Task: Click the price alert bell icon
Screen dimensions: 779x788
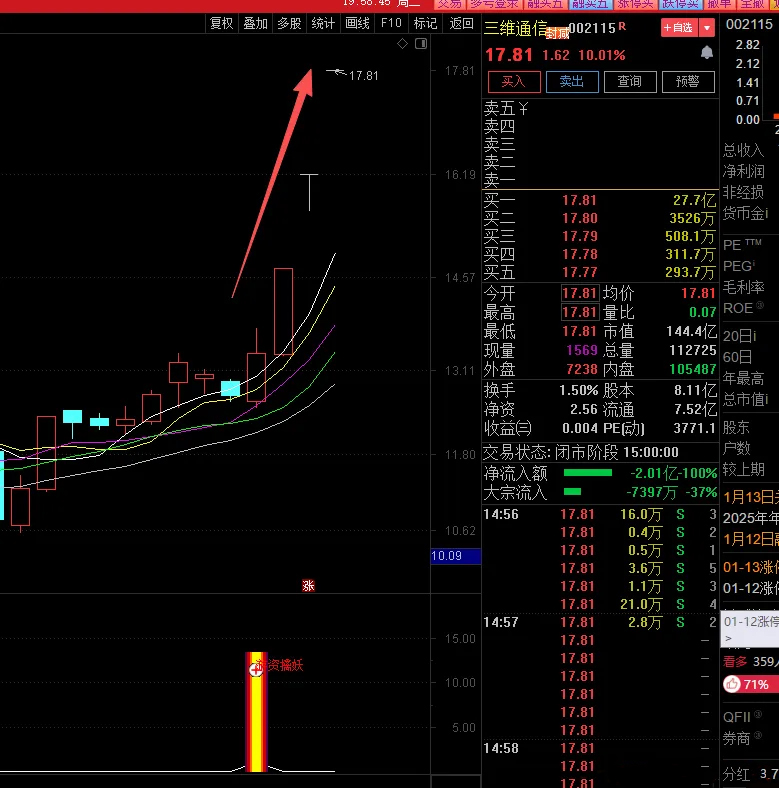Action: pos(707,52)
